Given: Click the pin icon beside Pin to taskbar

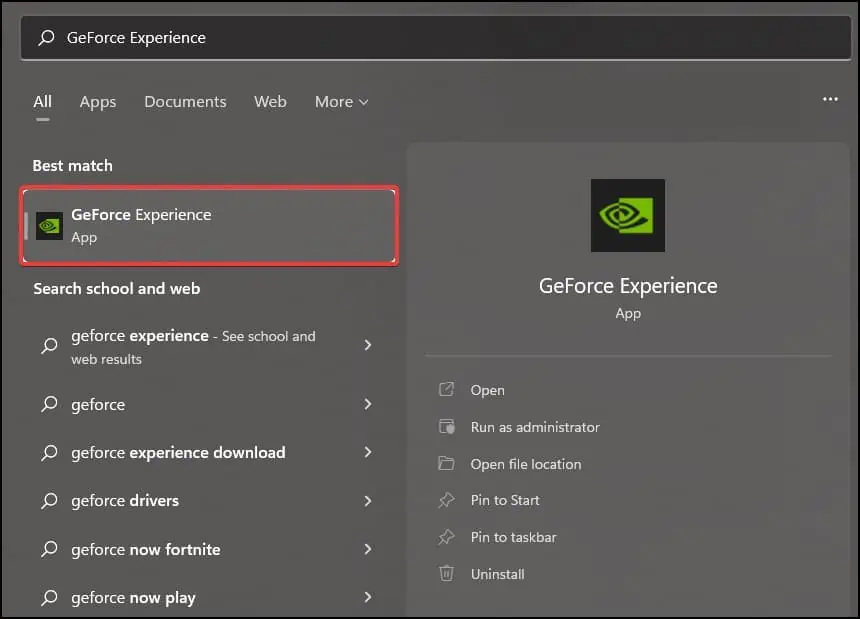Looking at the screenshot, I should [x=447, y=537].
